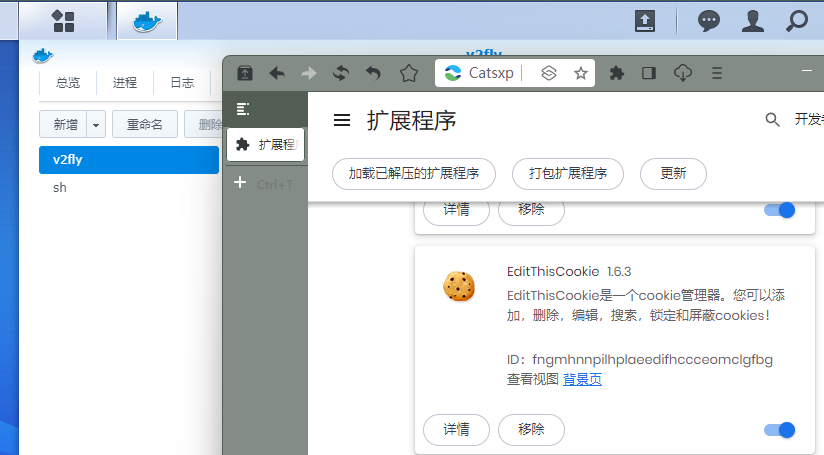Switch to the 日志 tab in Docker
824x455 pixels.
(182, 82)
